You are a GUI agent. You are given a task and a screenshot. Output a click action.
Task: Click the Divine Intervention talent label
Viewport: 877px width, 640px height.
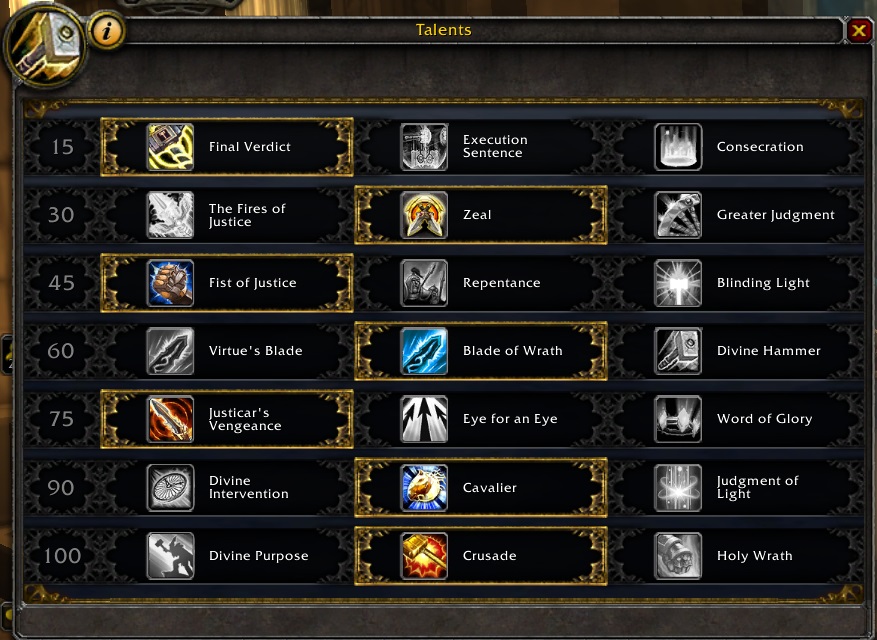249,487
